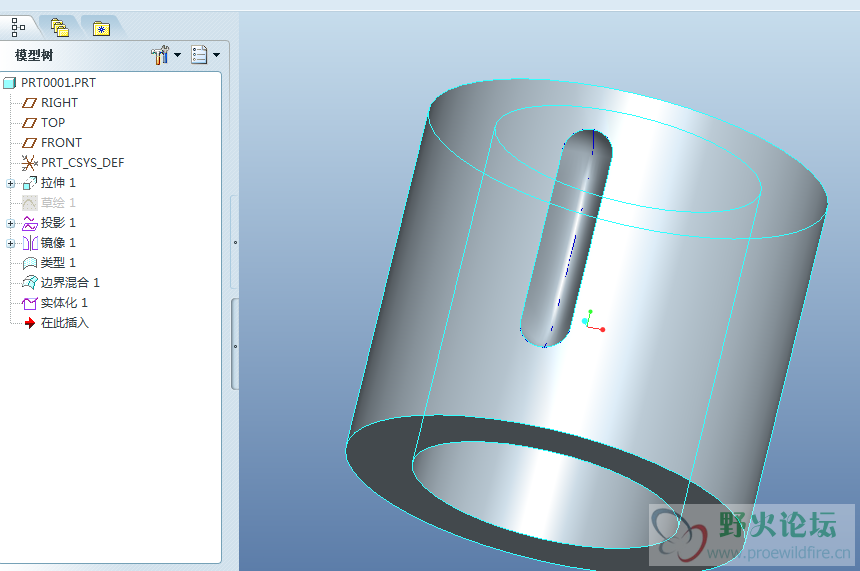Switch to the Model Tree navigator tab
Viewport: 860px width, 571px height.
[x=18, y=27]
